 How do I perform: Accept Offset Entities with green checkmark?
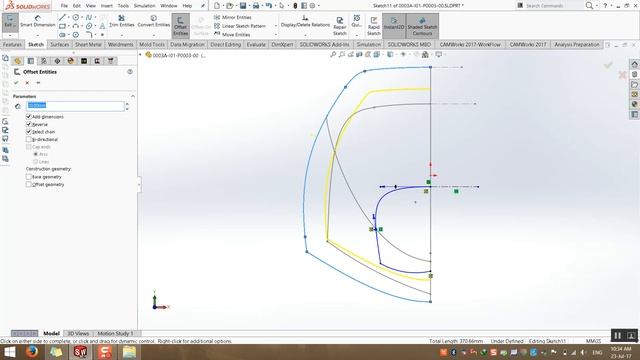tap(16, 83)
